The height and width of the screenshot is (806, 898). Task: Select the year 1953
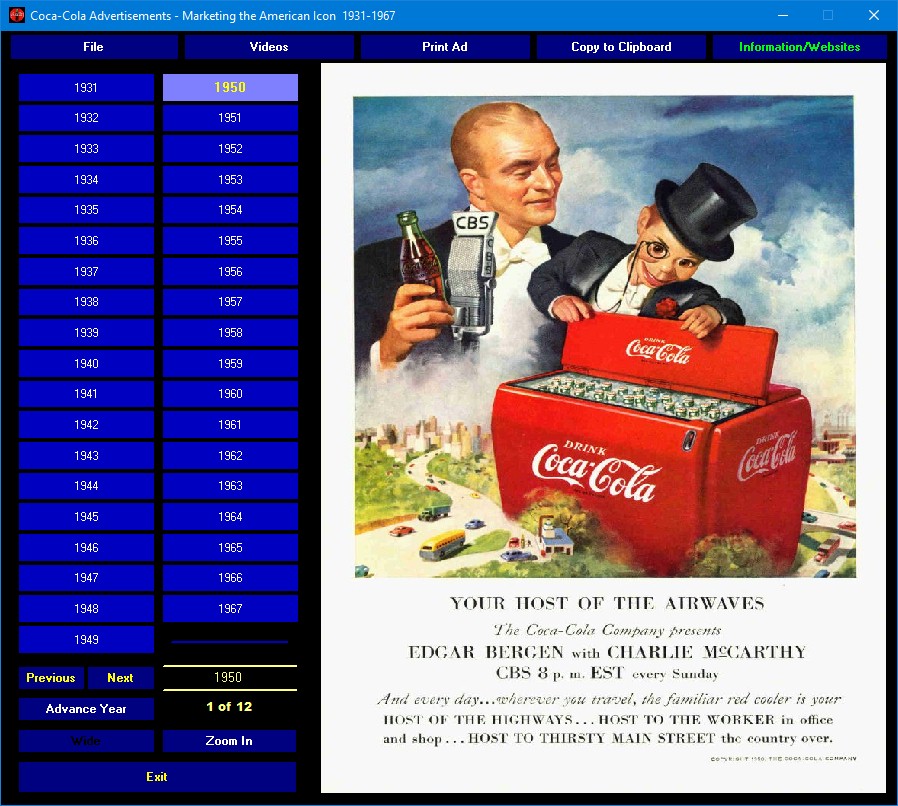point(230,180)
